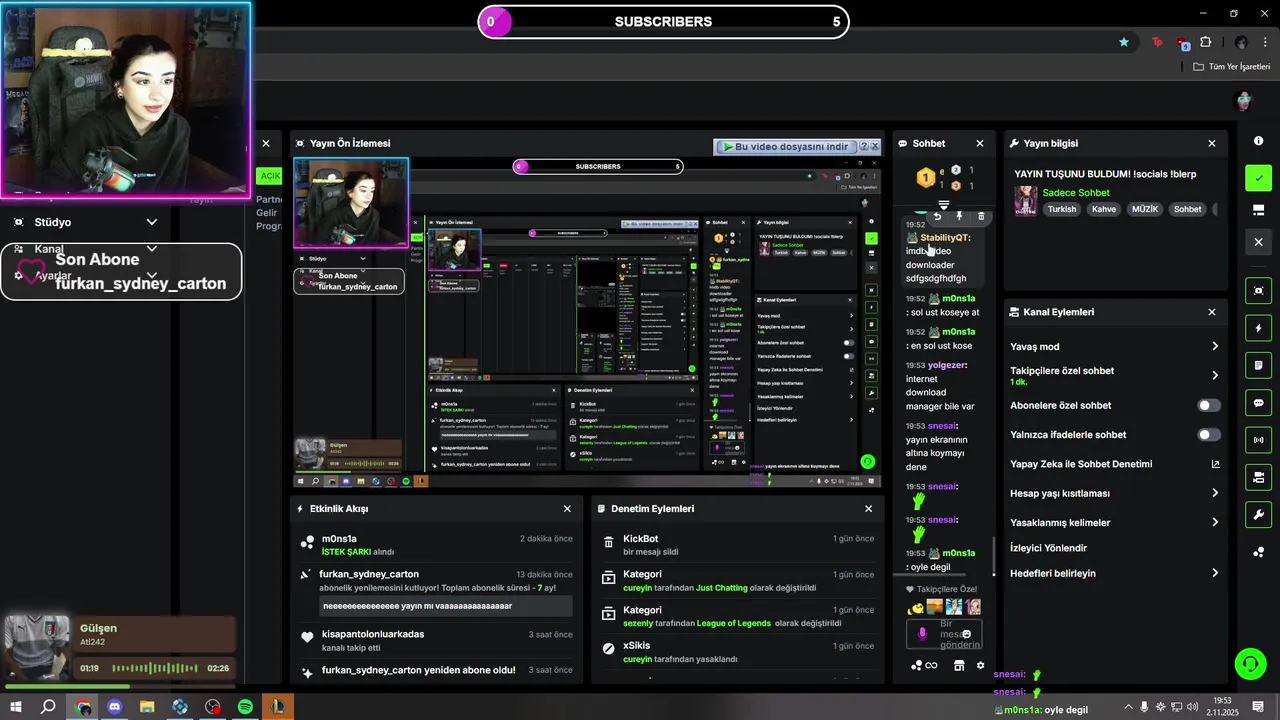Open the green headset support button
The image size is (1280, 720).
click(1250, 663)
